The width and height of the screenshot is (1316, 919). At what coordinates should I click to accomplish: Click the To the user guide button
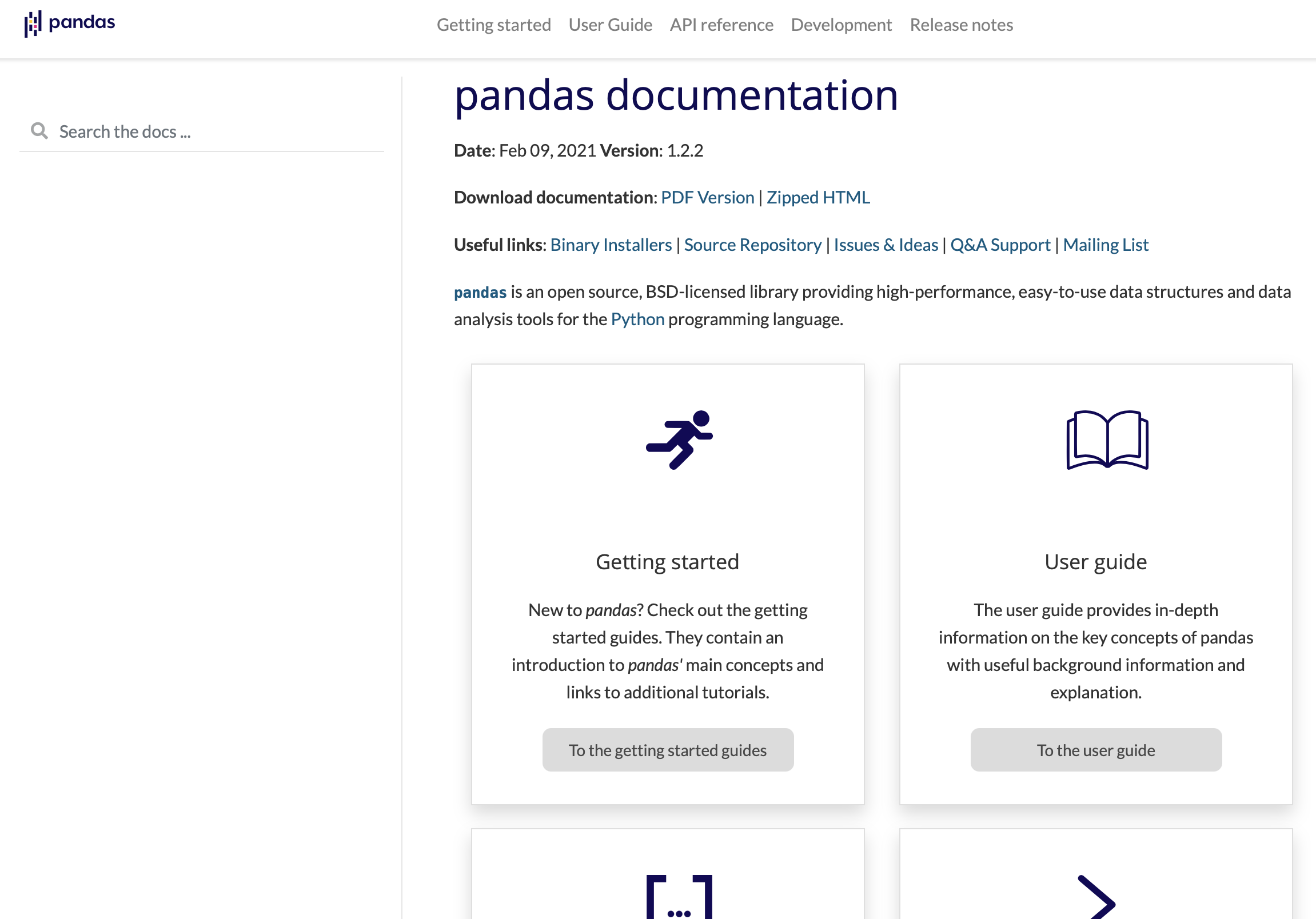tap(1095, 749)
